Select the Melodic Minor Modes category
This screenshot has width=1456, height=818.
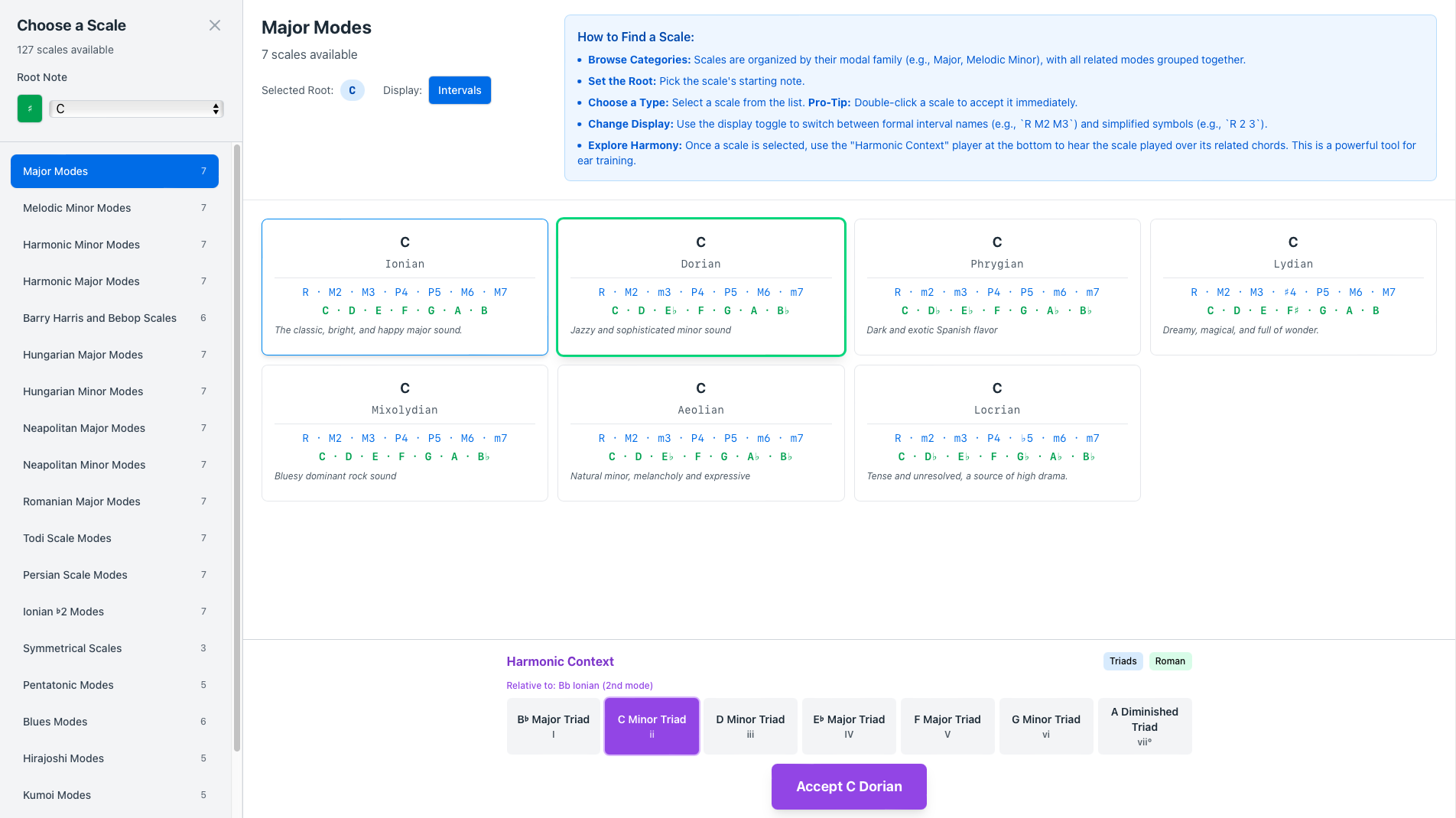[x=115, y=208]
